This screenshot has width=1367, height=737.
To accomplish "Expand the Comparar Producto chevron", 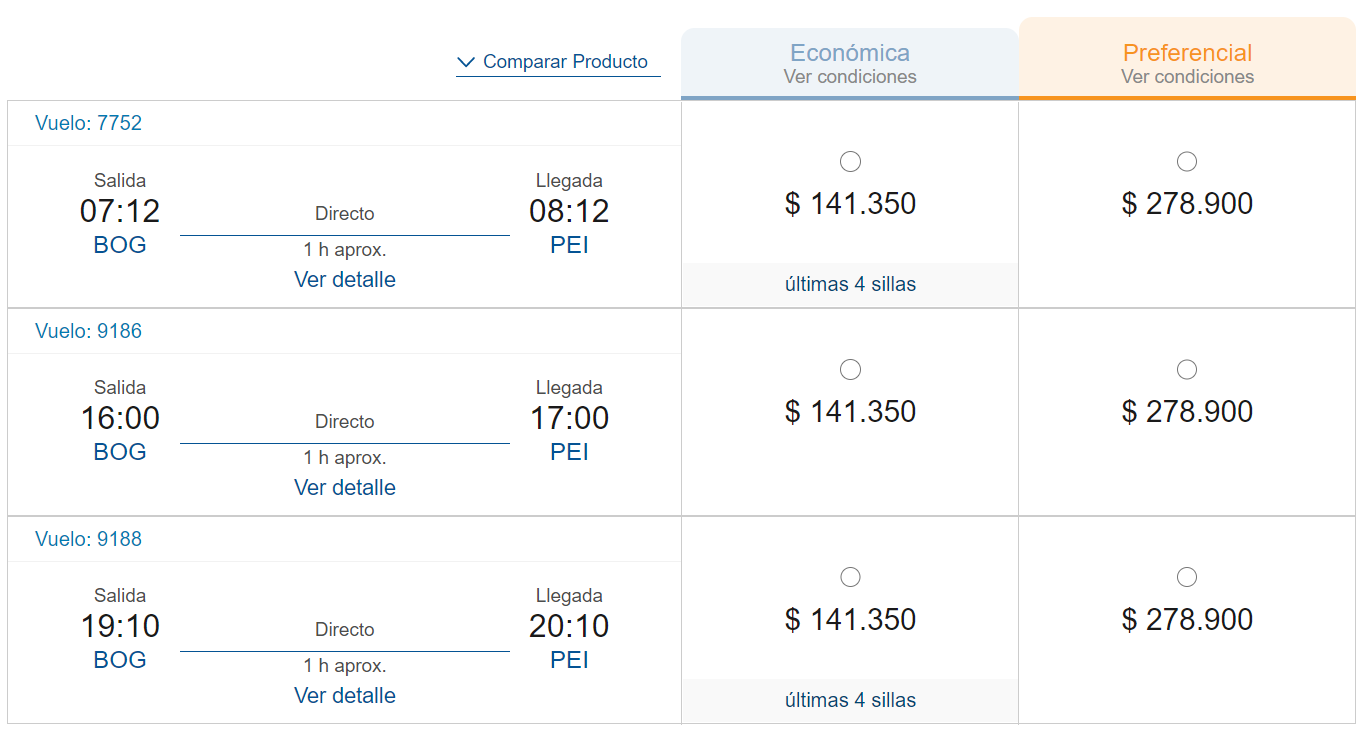I will pos(466,62).
